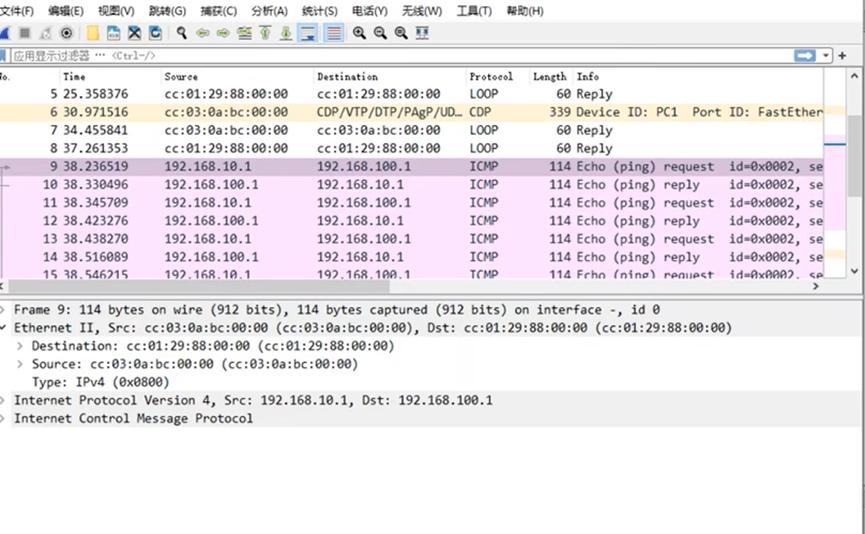Screen dimensions: 865x534
Task: Select packet 9 ICMP echo request
Action: (412, 167)
